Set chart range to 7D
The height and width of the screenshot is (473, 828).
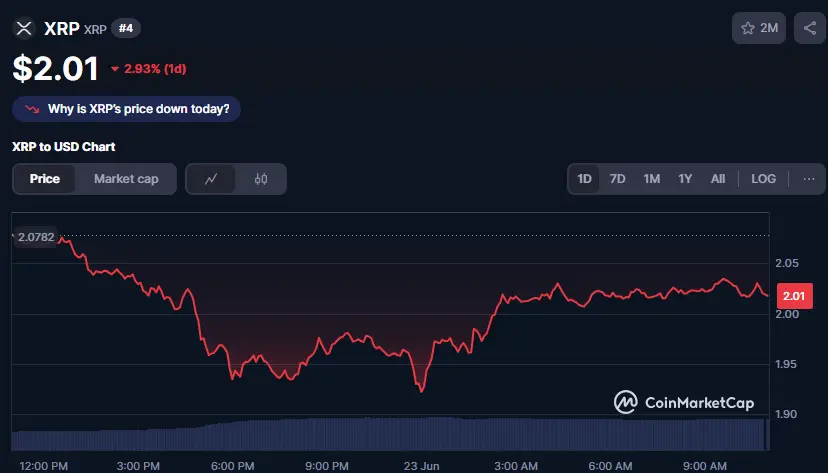click(617, 179)
